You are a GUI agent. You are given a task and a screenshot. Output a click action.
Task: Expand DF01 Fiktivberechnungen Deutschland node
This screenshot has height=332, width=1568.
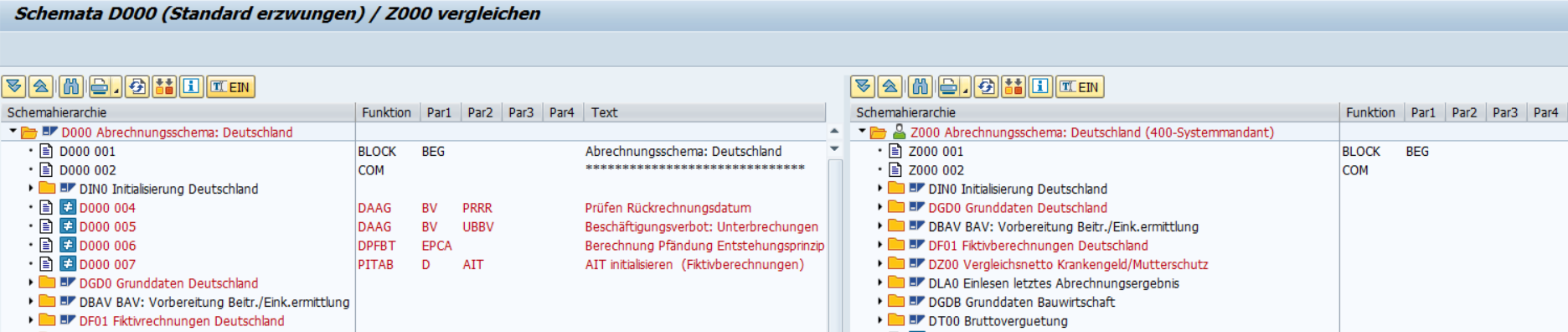point(880,245)
